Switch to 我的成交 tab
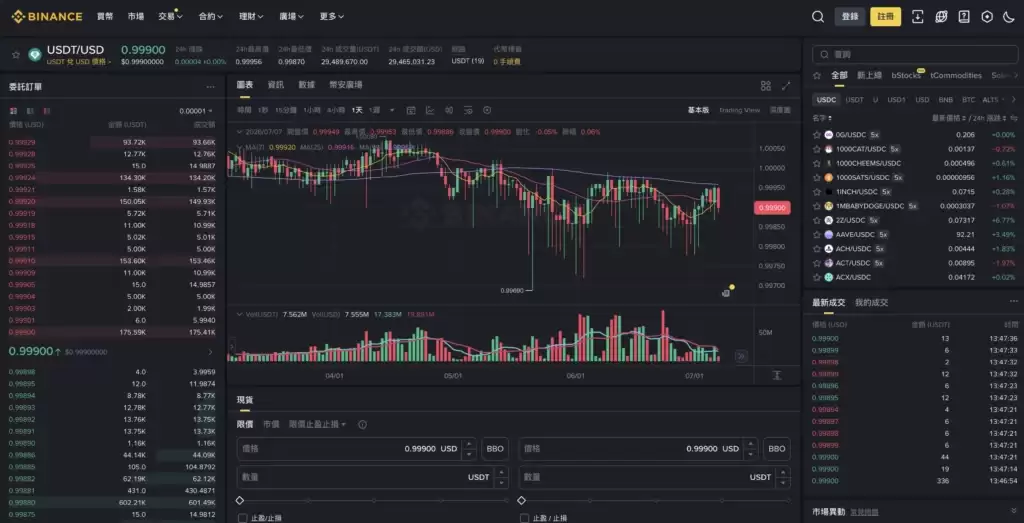The height and width of the screenshot is (523, 1024). coord(871,303)
